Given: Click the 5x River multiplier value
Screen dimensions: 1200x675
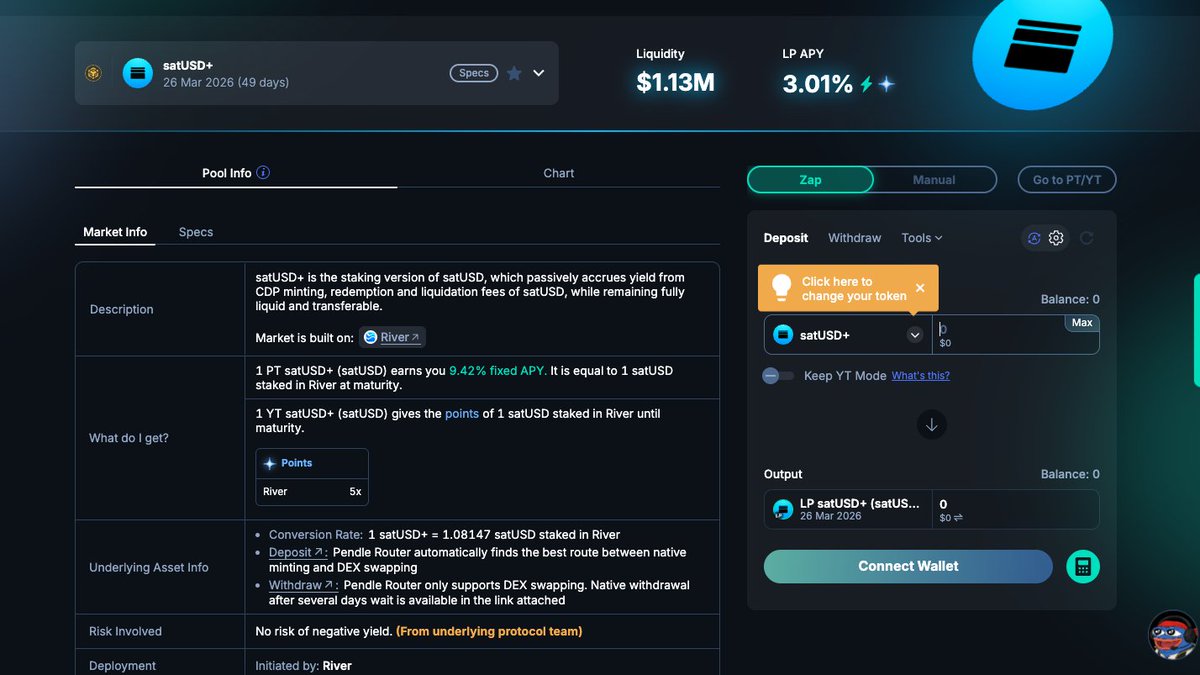Looking at the screenshot, I should 355,491.
